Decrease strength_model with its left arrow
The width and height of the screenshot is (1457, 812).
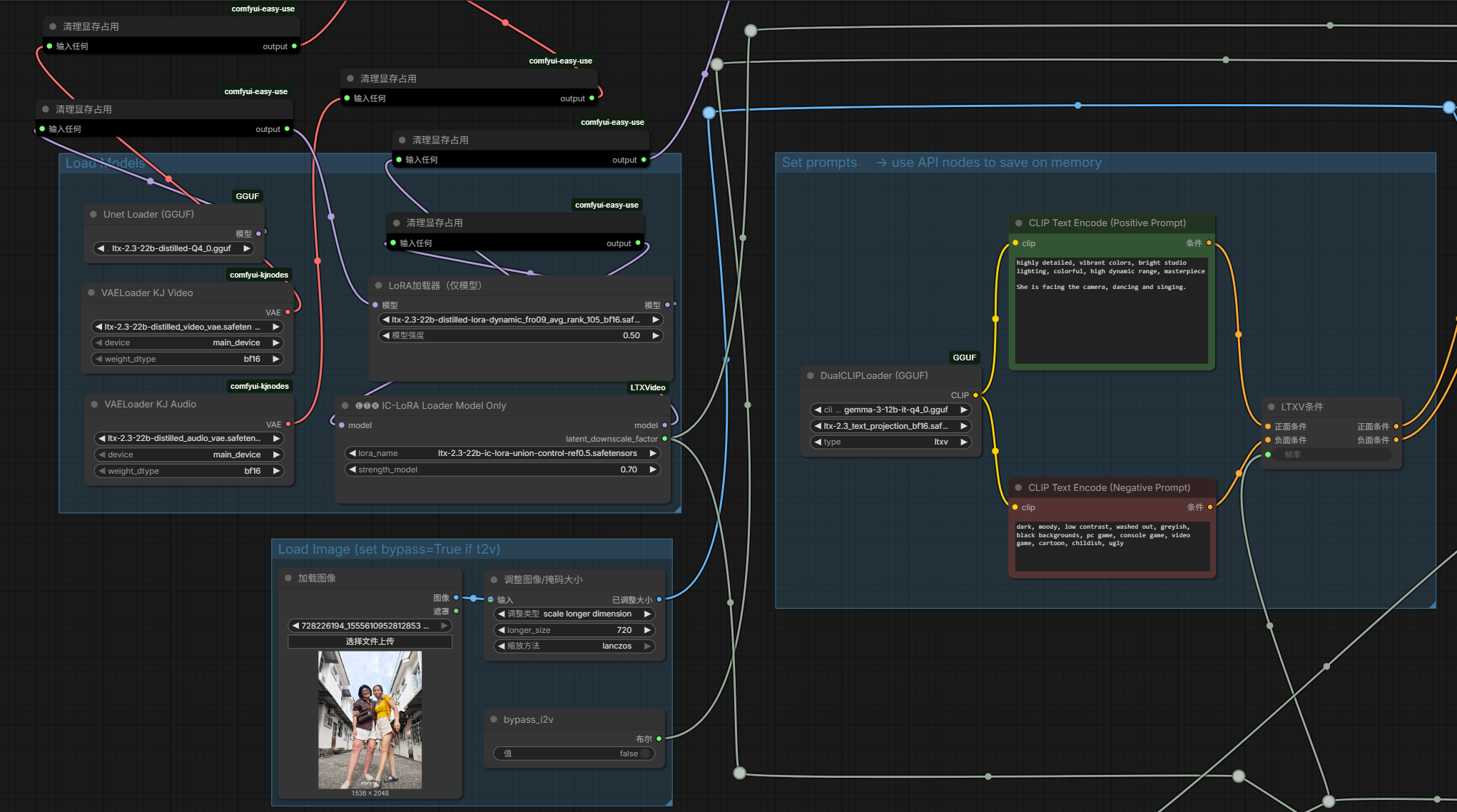352,470
